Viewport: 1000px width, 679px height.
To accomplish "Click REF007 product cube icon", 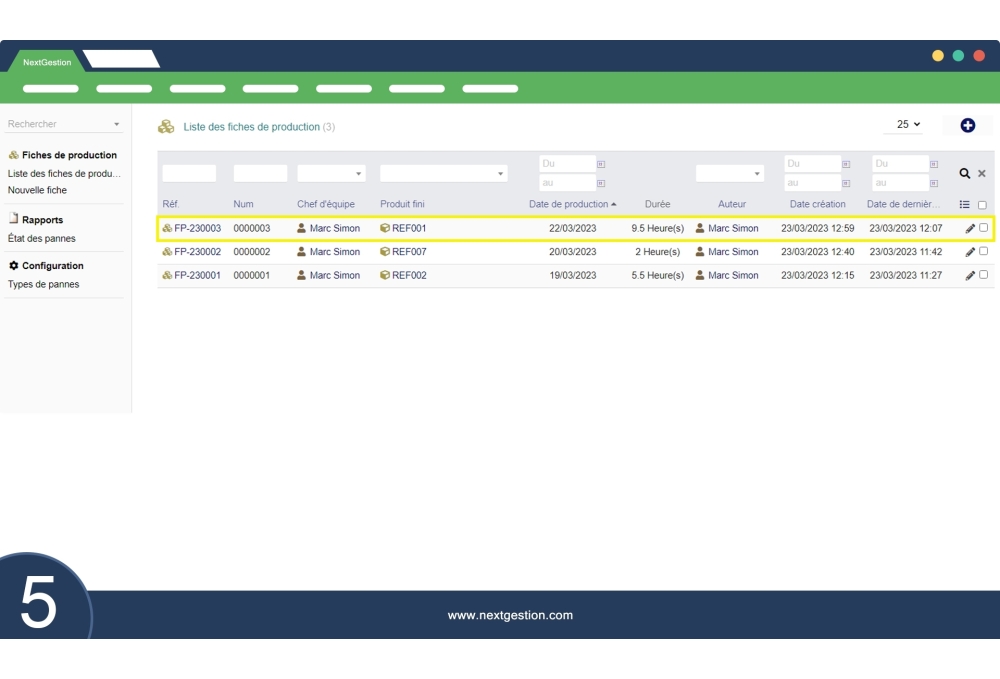I will [x=385, y=252].
